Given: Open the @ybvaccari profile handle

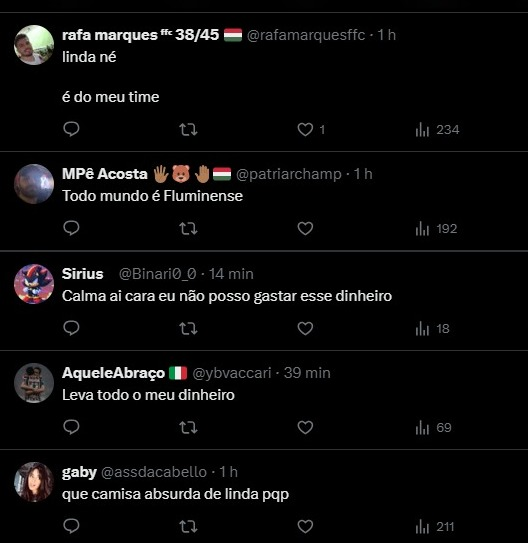Looking at the screenshot, I should [232, 373].
